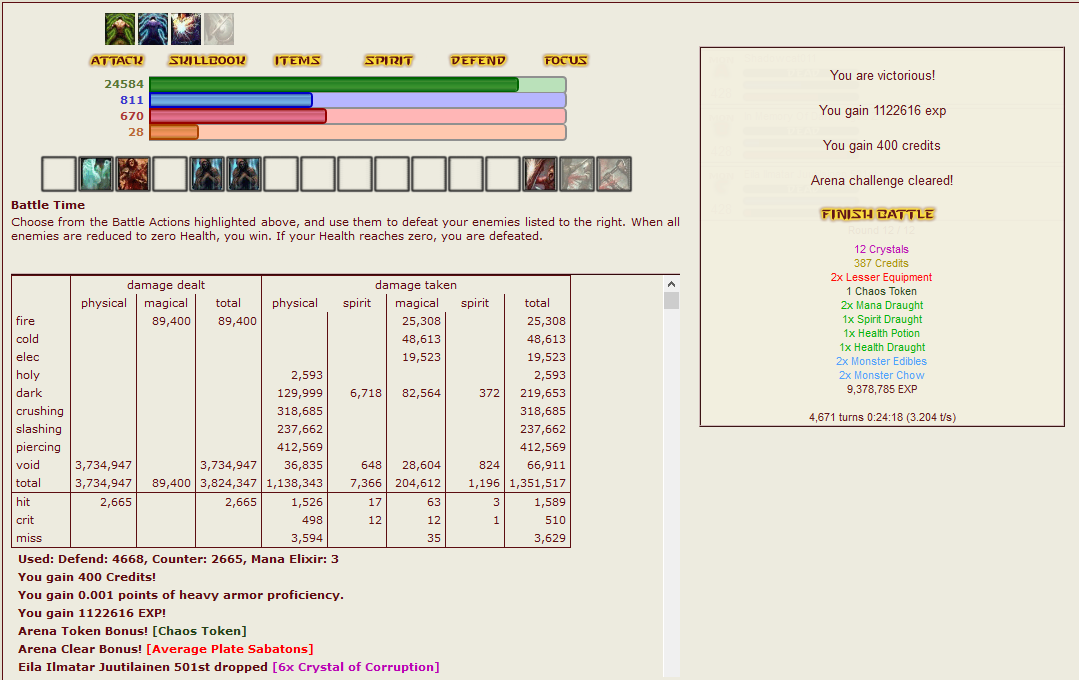Viewport: 1079px width, 680px height.
Task: Click the blue-robed status effect icon
Action: 153,29
